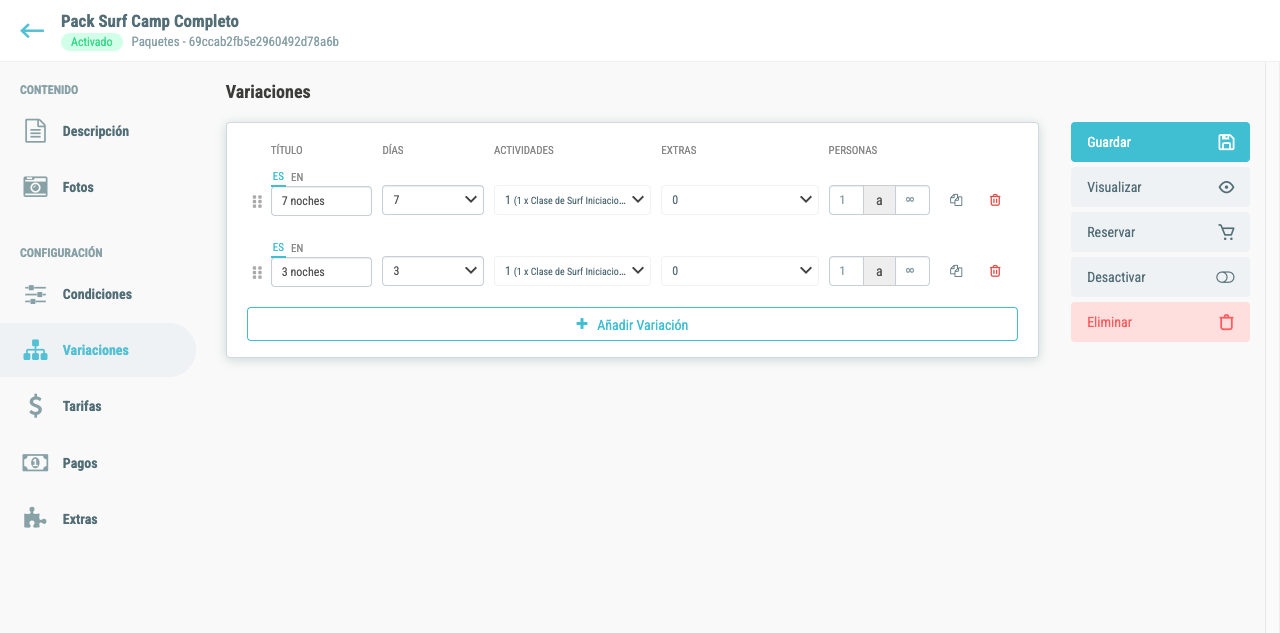Open the Extras sidebar section
1280x633 pixels.
[80, 519]
